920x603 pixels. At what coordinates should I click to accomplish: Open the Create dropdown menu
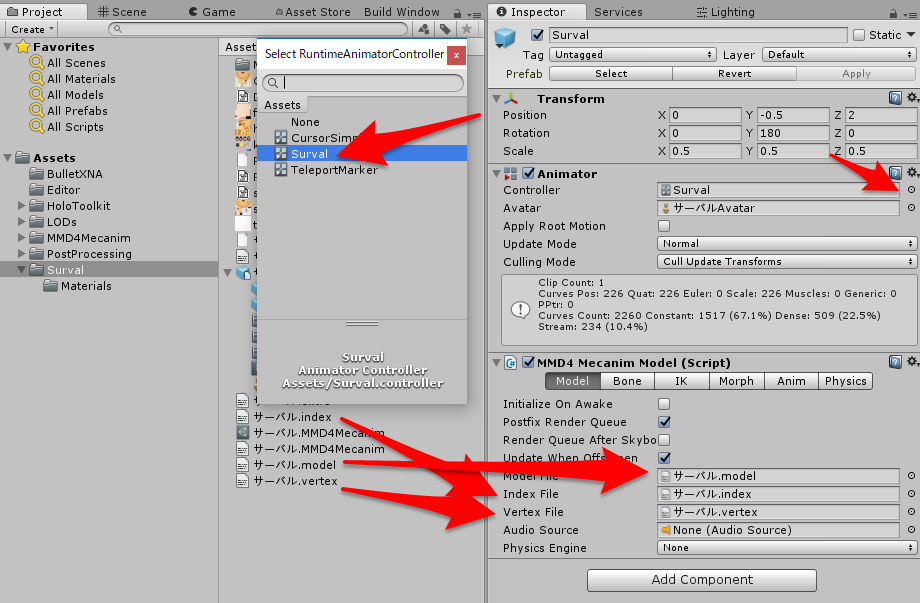coord(32,29)
